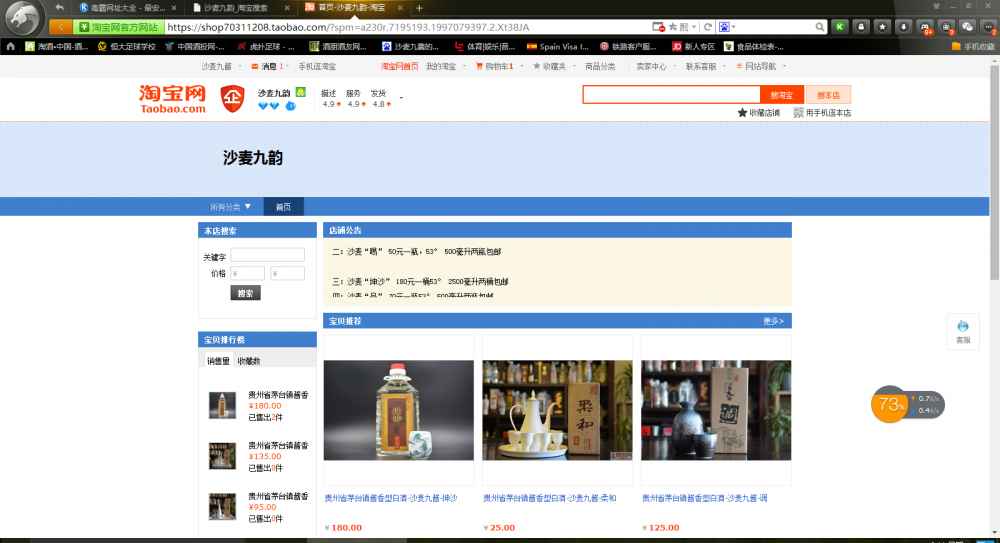Click the game controller icon in the toolbar
This screenshot has width=1000, height=543.
tap(925, 27)
